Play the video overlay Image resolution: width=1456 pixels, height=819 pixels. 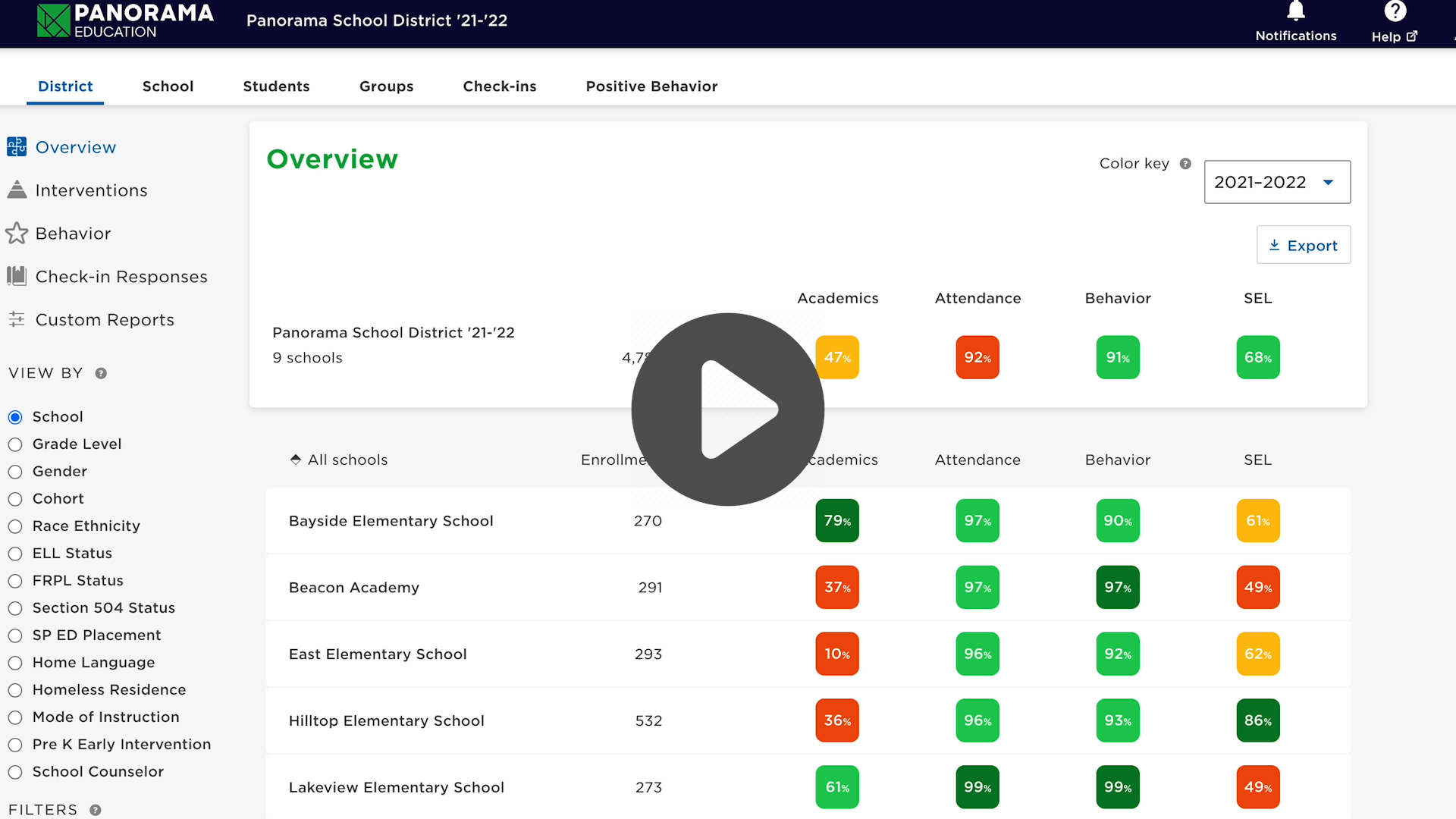pyautogui.click(x=728, y=409)
